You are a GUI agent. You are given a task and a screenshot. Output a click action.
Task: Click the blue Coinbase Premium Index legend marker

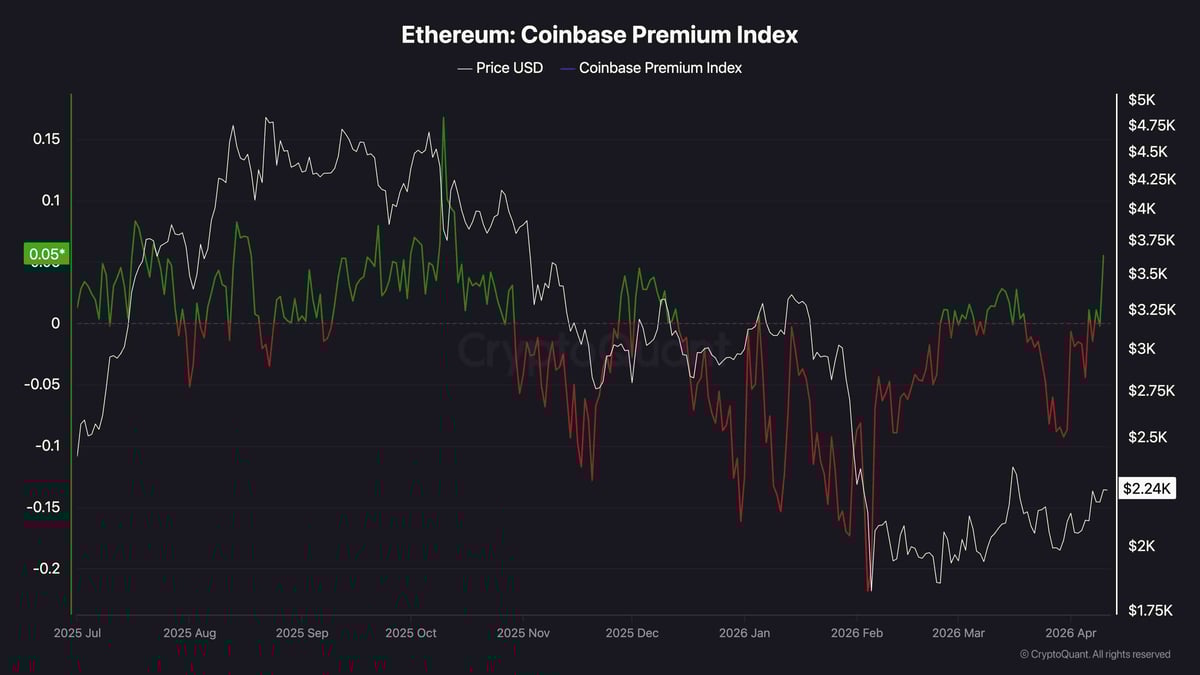pyautogui.click(x=567, y=68)
